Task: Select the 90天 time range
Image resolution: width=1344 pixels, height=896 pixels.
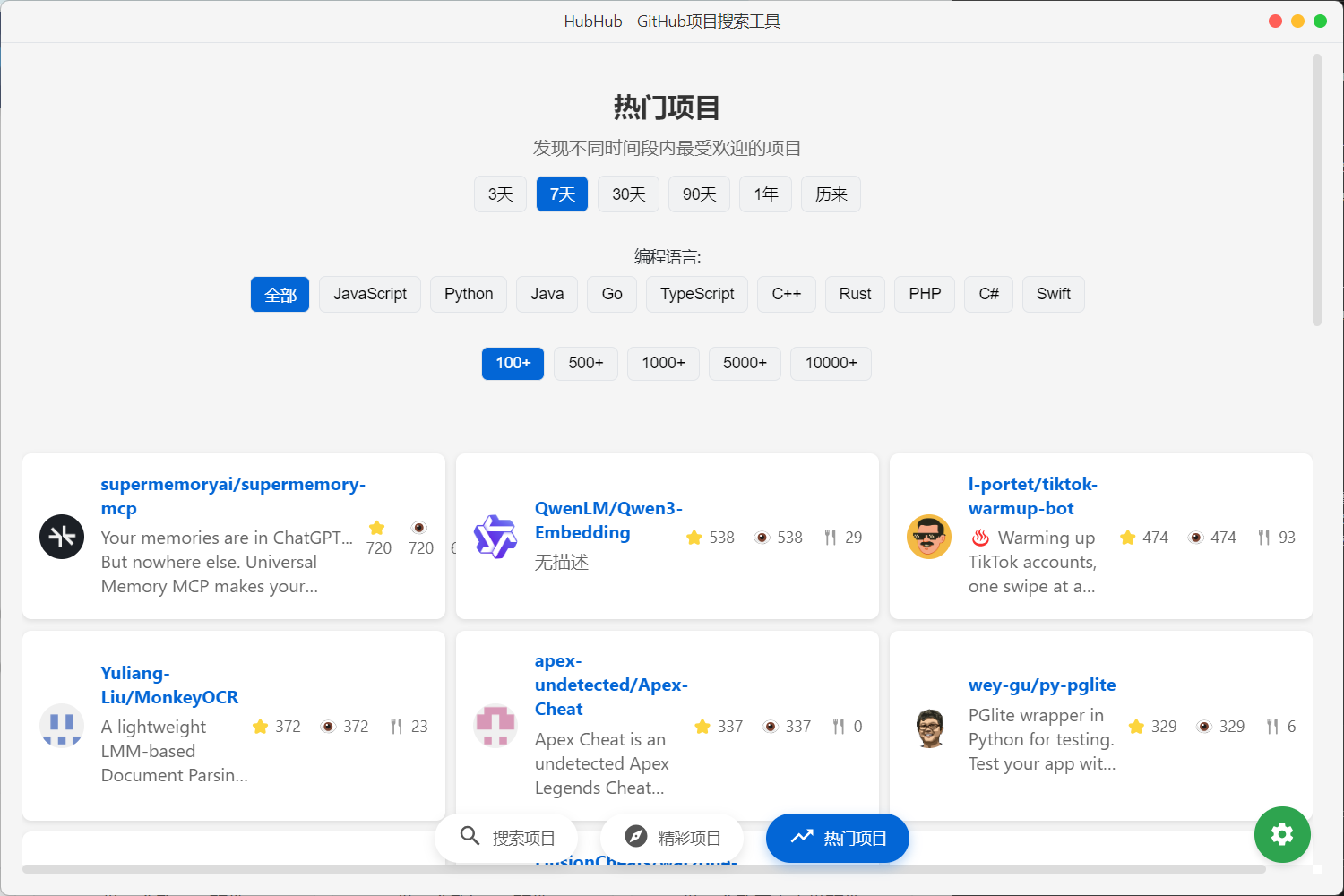Action: coord(699,194)
